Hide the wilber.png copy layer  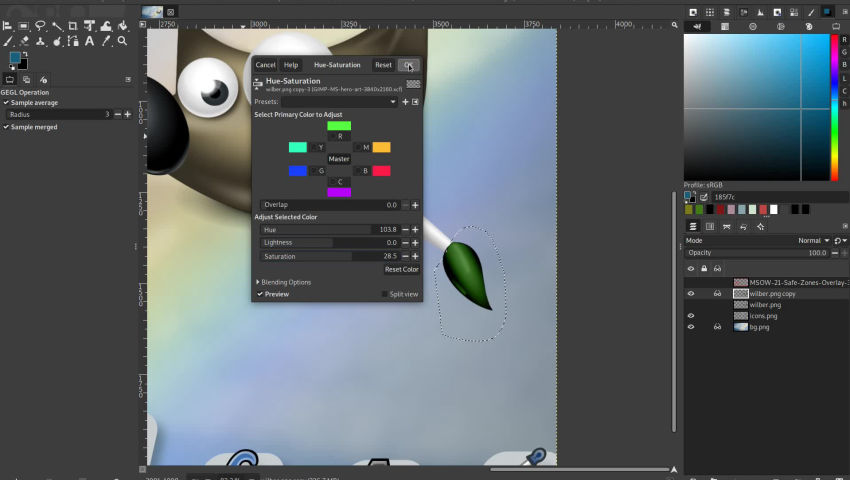point(691,293)
